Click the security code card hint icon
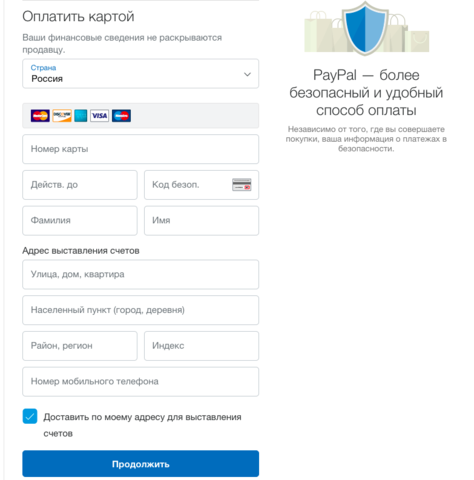This screenshot has height=480, width=474. pyautogui.click(x=242, y=185)
